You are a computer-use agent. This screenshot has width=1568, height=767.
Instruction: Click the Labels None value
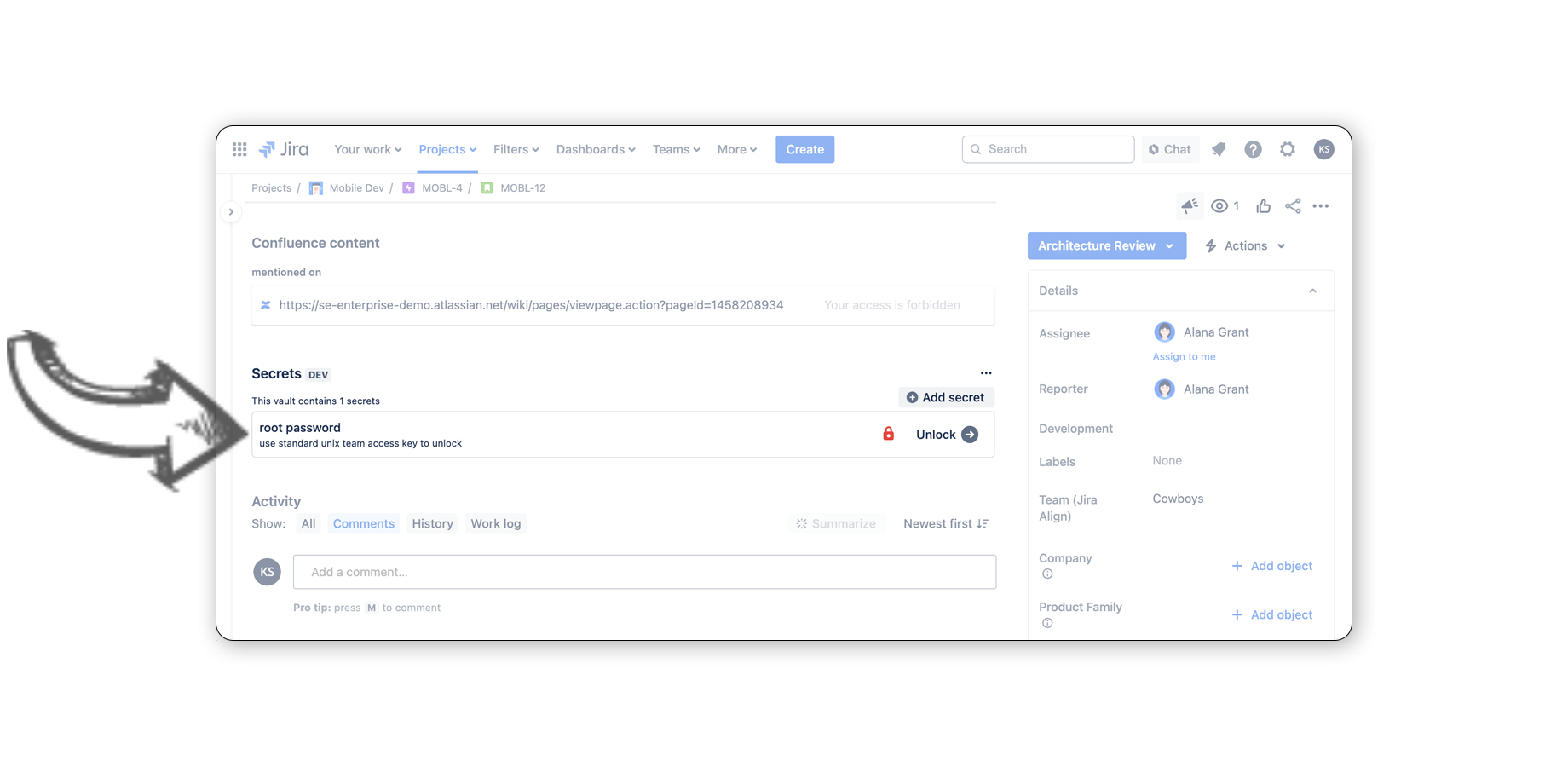[x=1167, y=460]
